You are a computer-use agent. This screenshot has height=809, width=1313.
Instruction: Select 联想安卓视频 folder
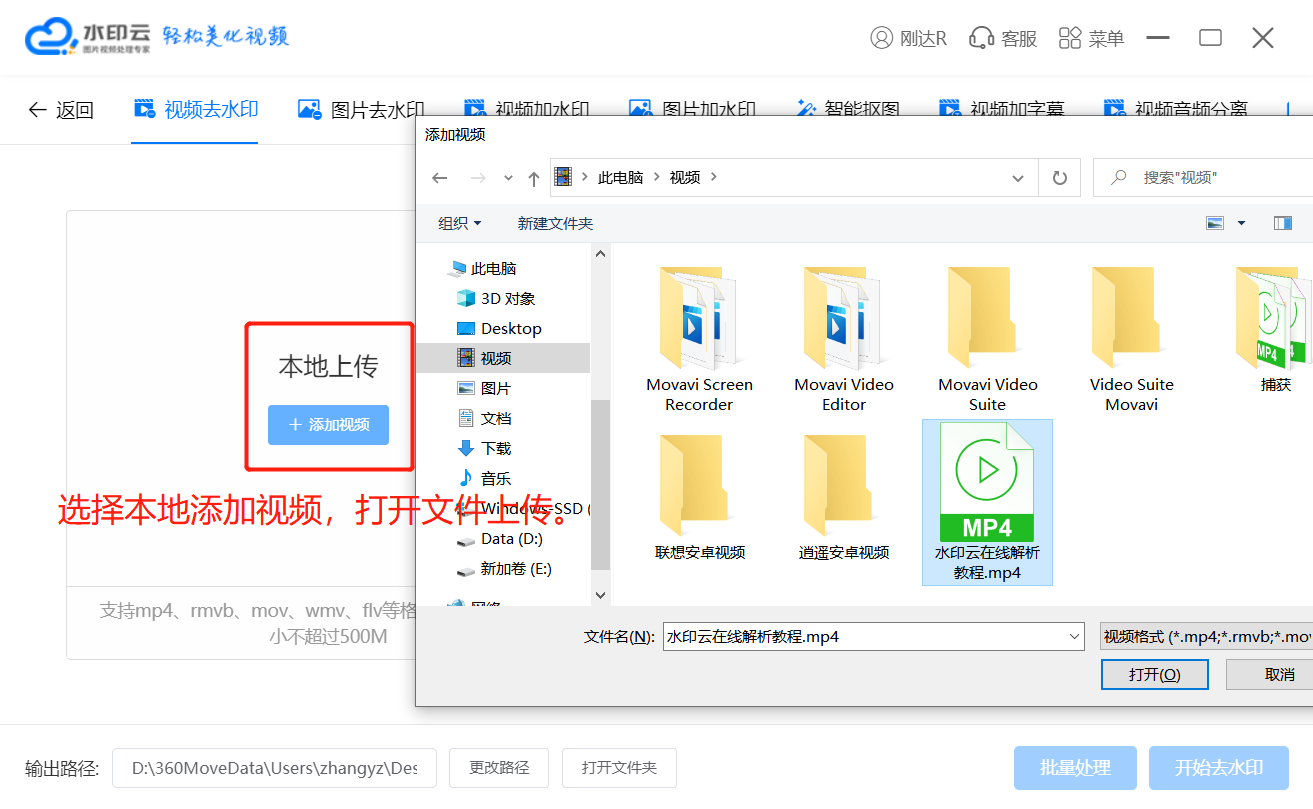[700, 497]
